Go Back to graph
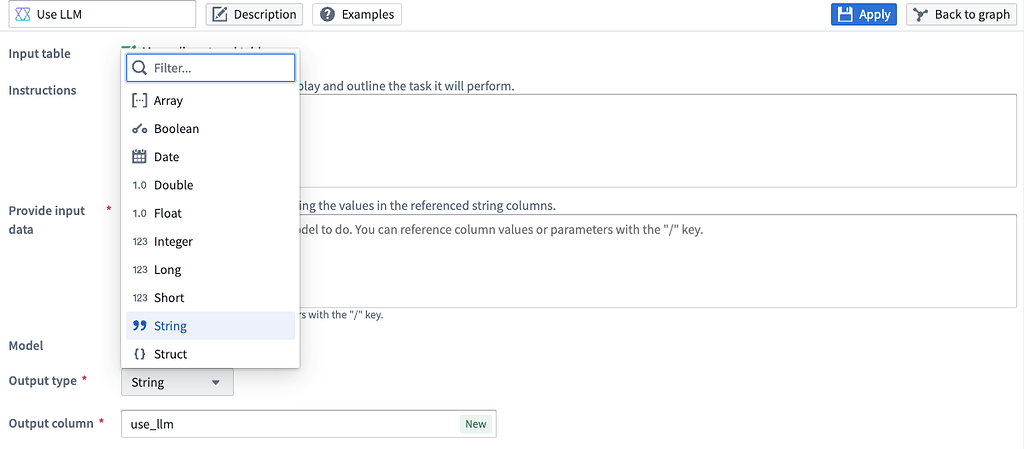Viewport: 1024px width, 449px height. 961,14
